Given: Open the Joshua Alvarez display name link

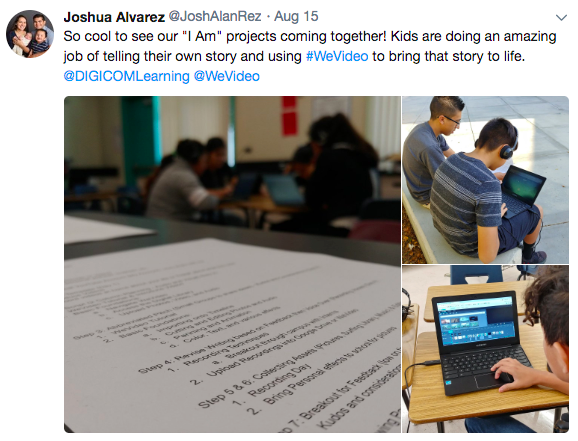Looking at the screenshot, I should [114, 17].
